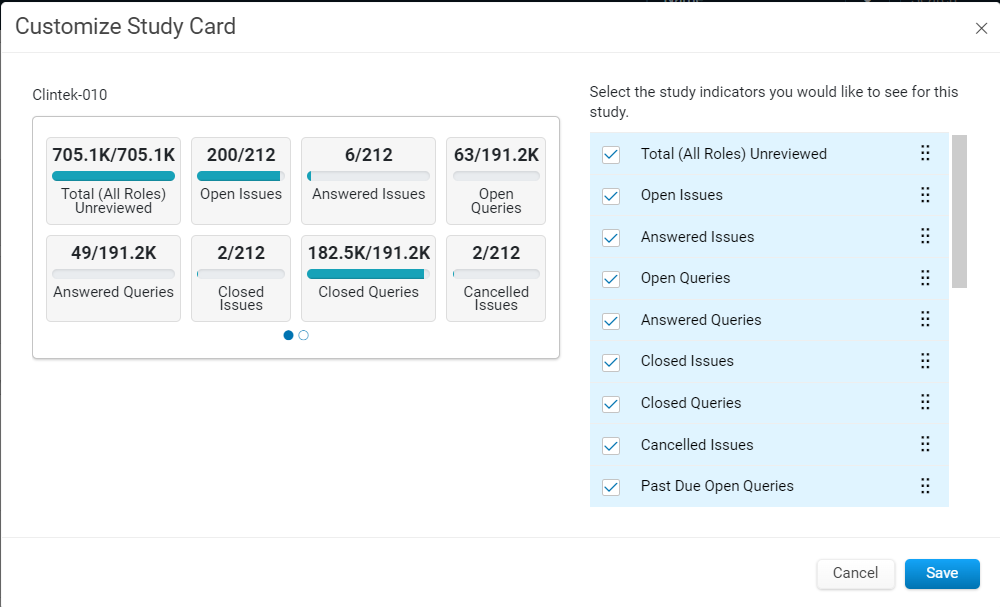Select first page dot of study card

click(x=288, y=335)
